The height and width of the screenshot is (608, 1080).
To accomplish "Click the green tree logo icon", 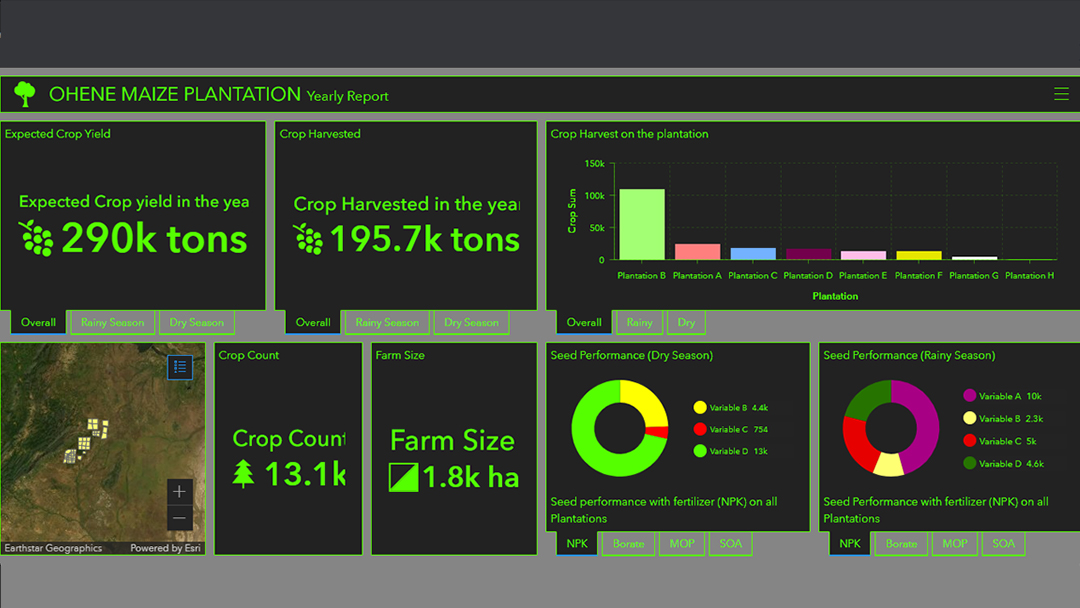I will click(25, 95).
